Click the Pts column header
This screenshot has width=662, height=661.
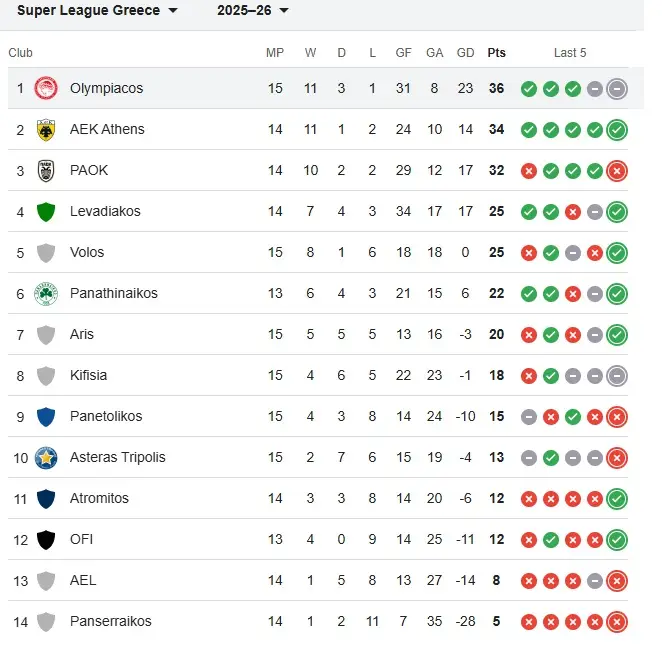click(x=496, y=53)
